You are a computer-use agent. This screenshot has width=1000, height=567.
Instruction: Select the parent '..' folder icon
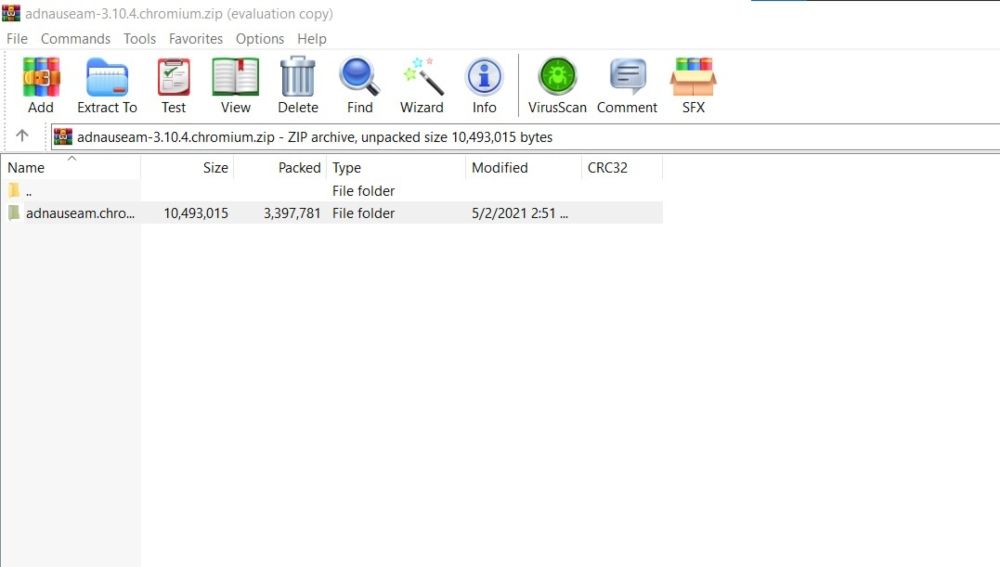tap(14, 190)
